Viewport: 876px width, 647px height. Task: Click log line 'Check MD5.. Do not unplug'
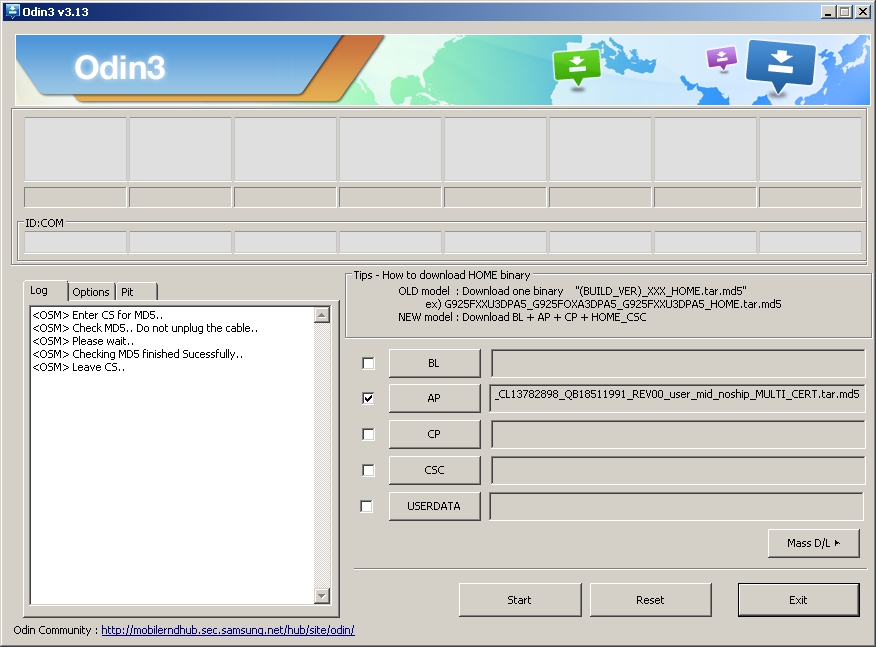tap(145, 329)
